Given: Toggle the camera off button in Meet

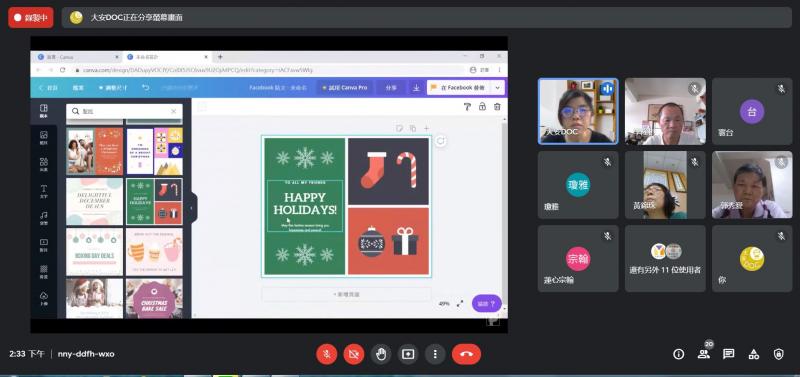Looking at the screenshot, I should pos(354,354).
